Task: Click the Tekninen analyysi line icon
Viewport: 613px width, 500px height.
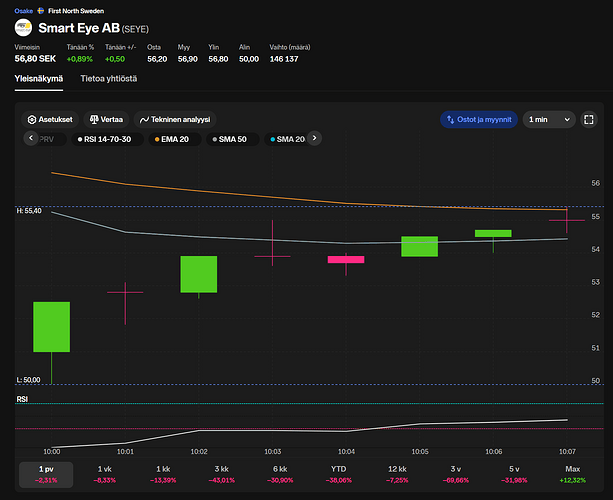Action: coord(144,120)
